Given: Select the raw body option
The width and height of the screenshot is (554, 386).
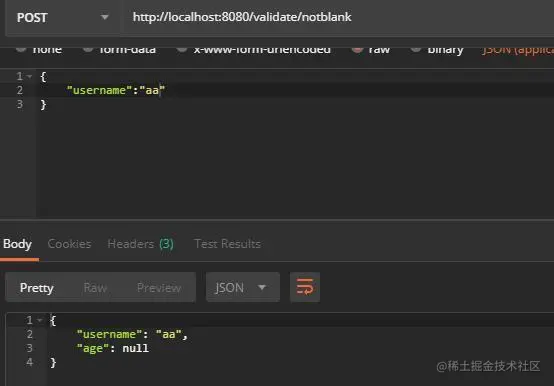Looking at the screenshot, I should (371, 49).
